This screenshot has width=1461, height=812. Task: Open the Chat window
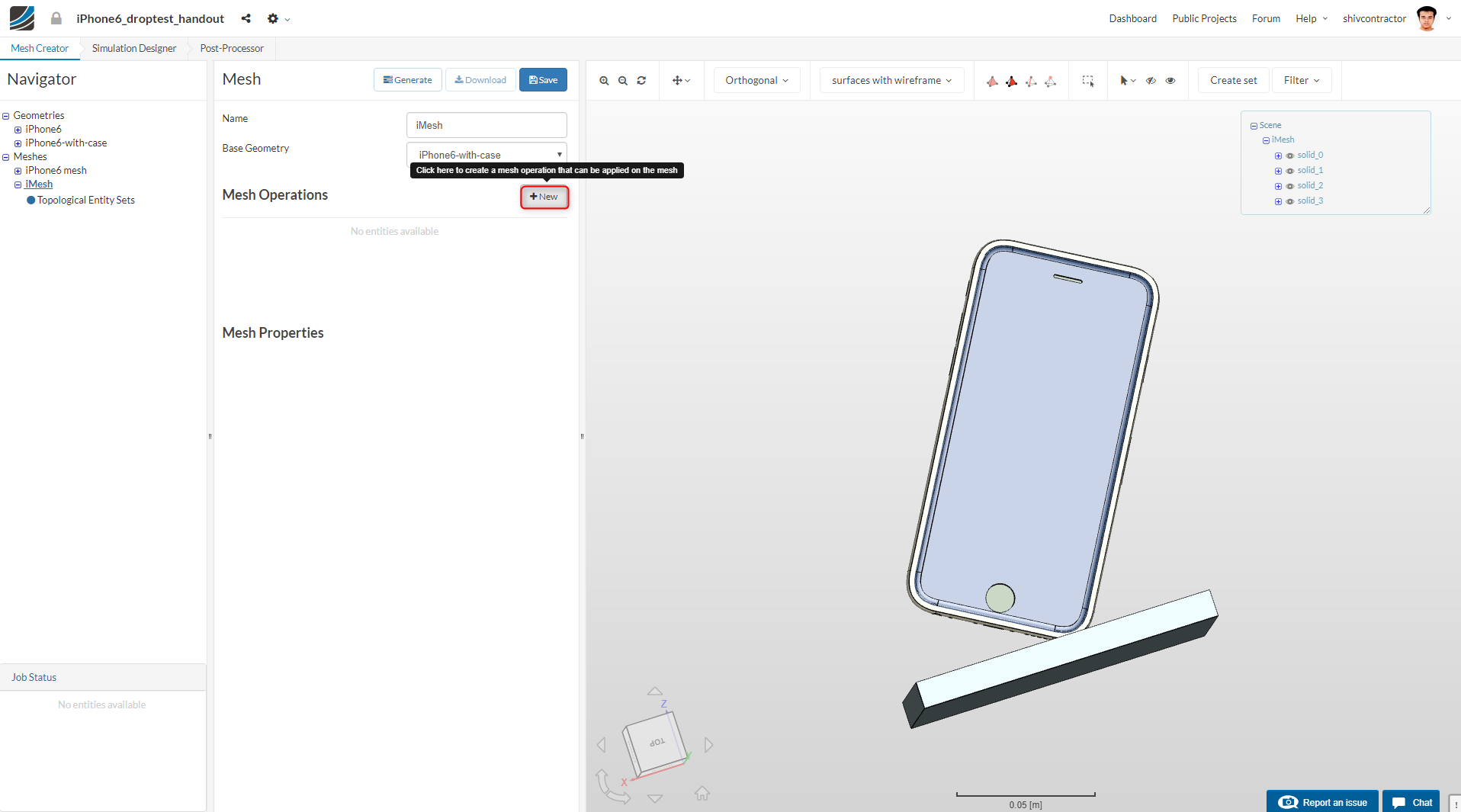click(x=1411, y=802)
